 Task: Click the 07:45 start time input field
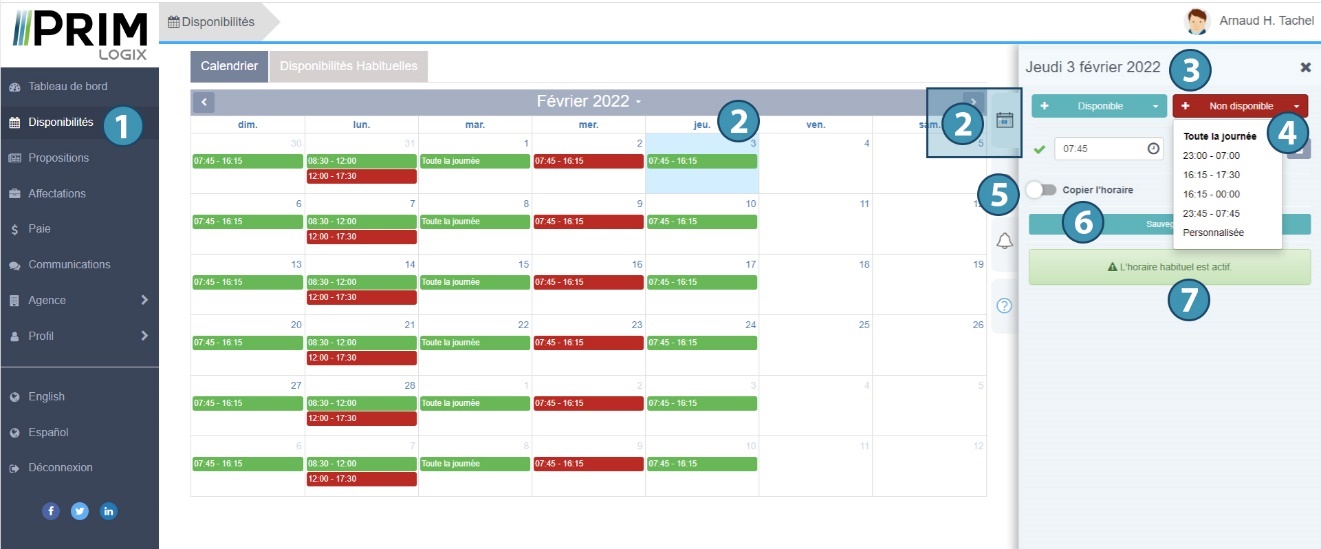pos(1100,148)
